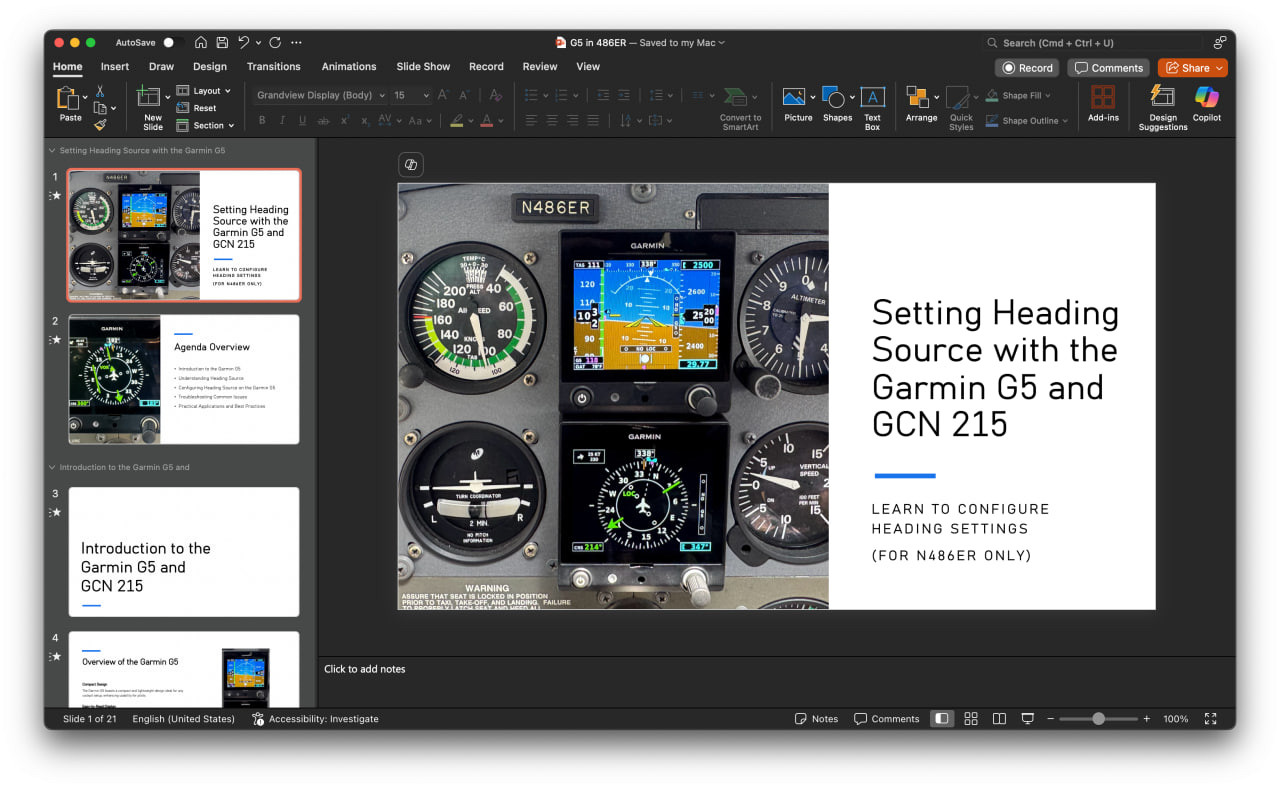Activate the Format Painter brush
The height and width of the screenshot is (788, 1280).
click(100, 125)
